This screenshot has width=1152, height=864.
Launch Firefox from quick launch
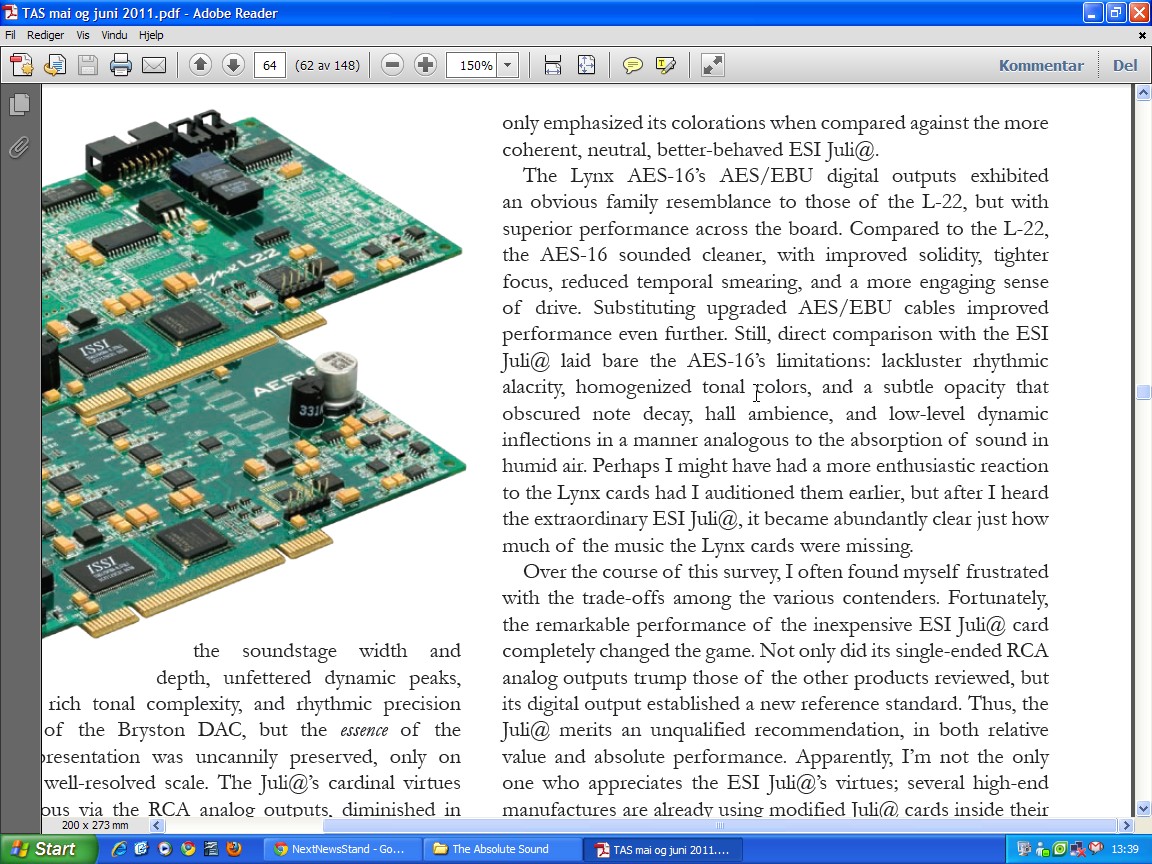coord(234,849)
